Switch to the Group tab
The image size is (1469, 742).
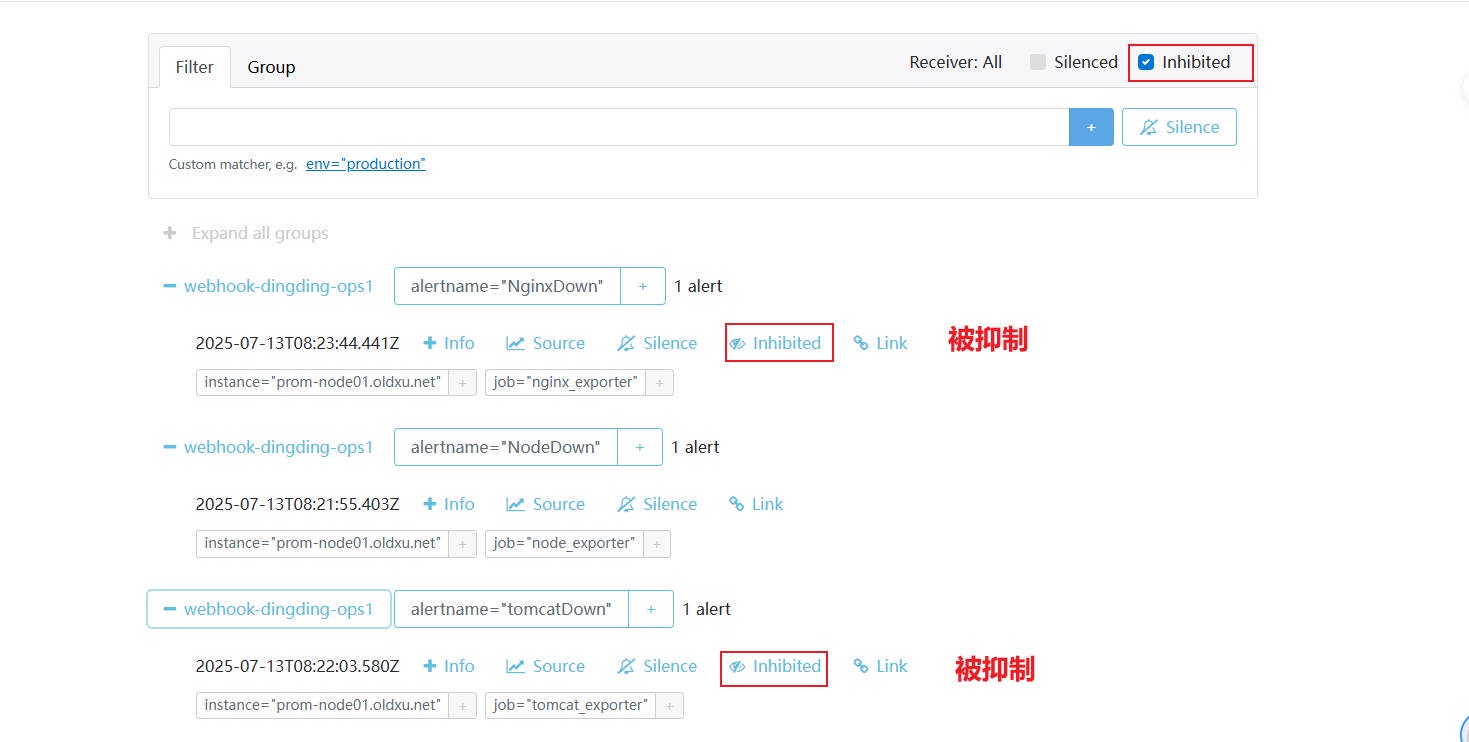pos(271,67)
